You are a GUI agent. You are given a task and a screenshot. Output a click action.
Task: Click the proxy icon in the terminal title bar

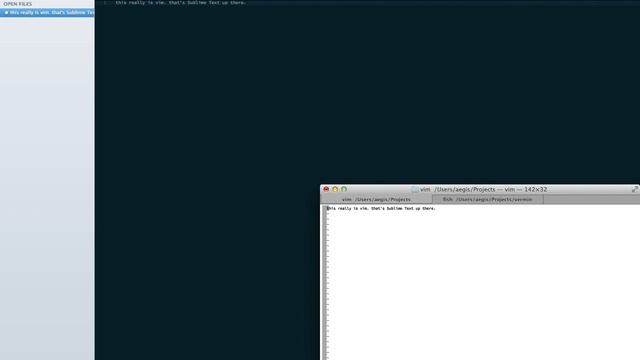coord(415,190)
